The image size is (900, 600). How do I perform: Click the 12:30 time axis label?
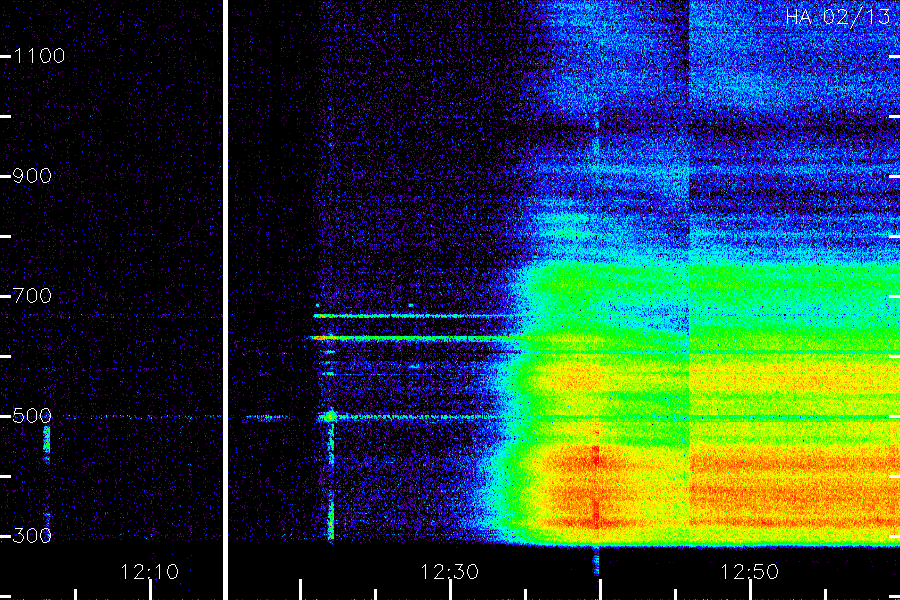coord(449,572)
